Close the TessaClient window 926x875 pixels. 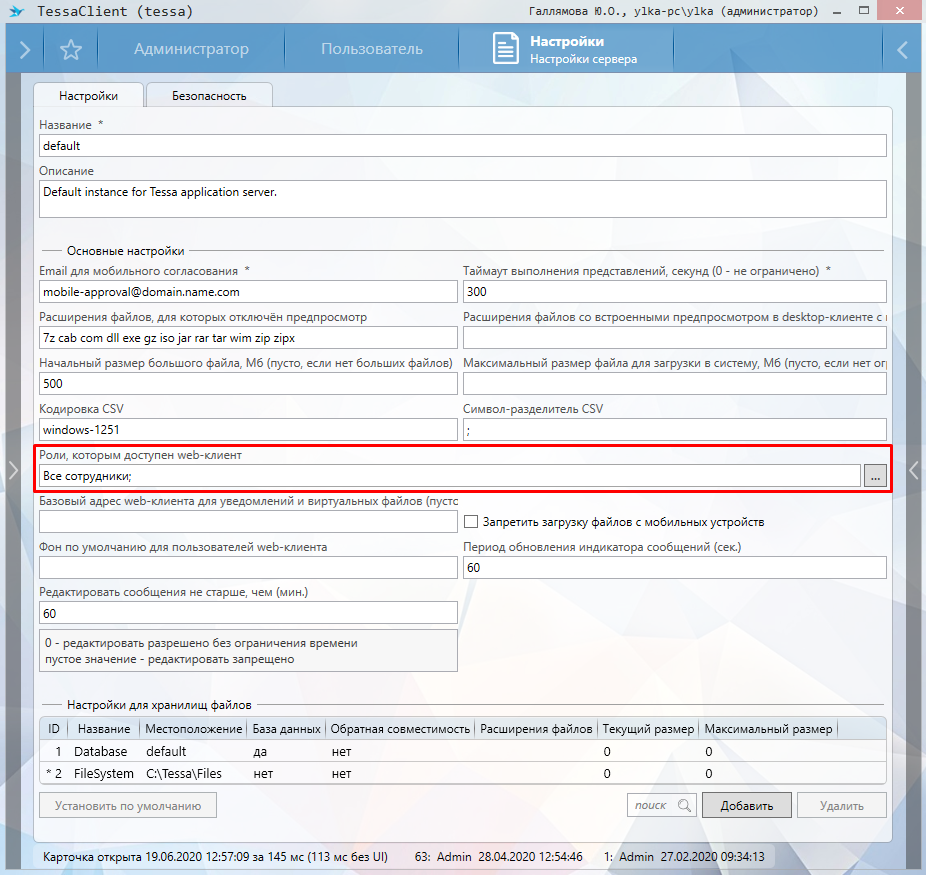point(904,12)
